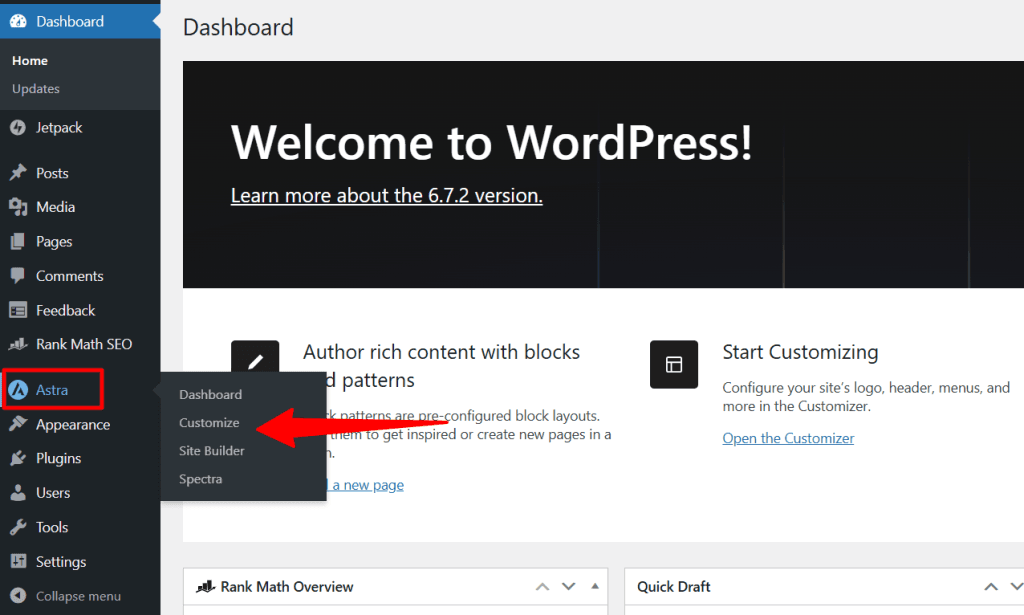Click the Plugins plug icon
This screenshot has height=615, width=1024.
(18, 459)
